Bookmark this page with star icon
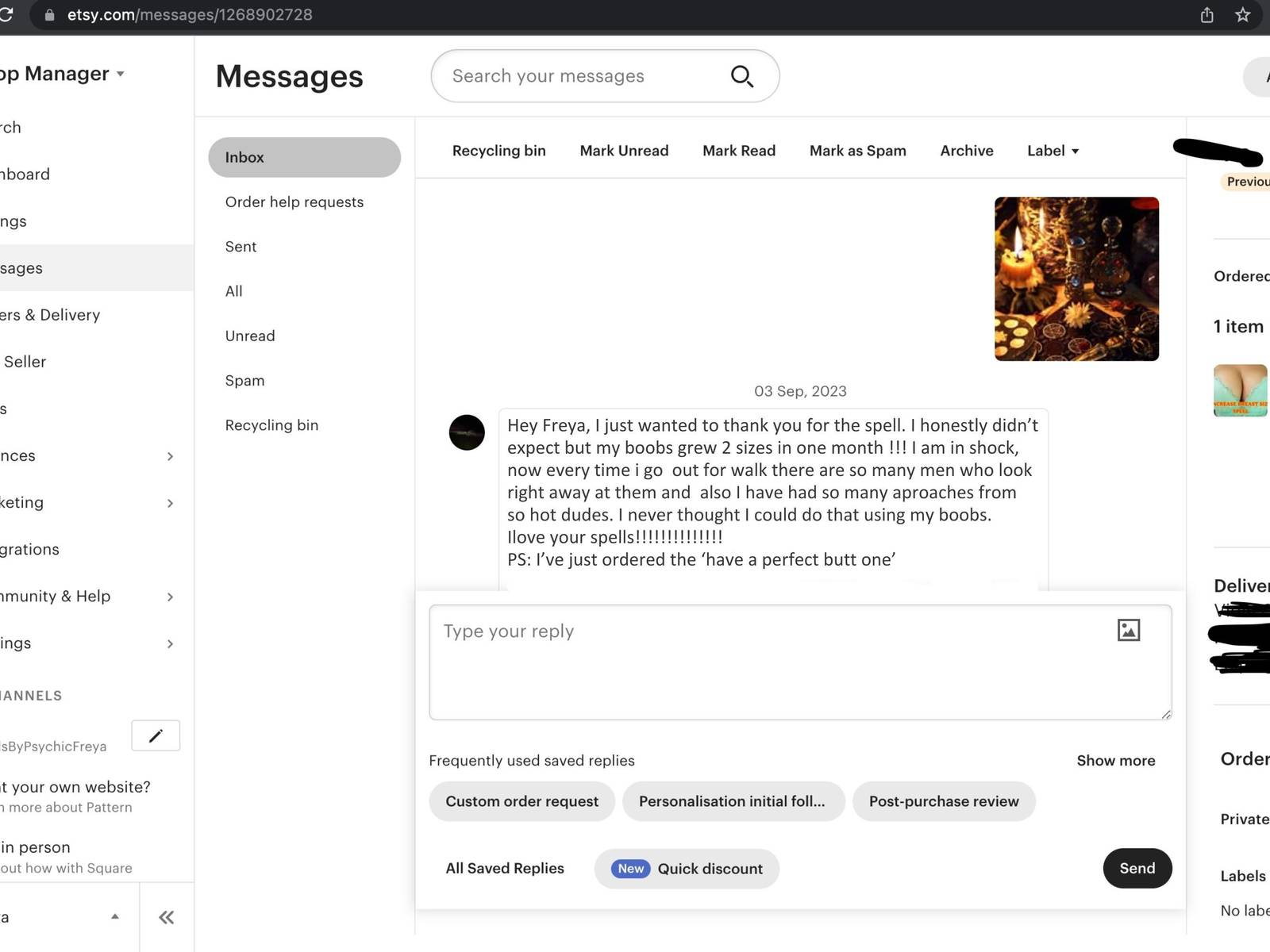 (x=1242, y=15)
